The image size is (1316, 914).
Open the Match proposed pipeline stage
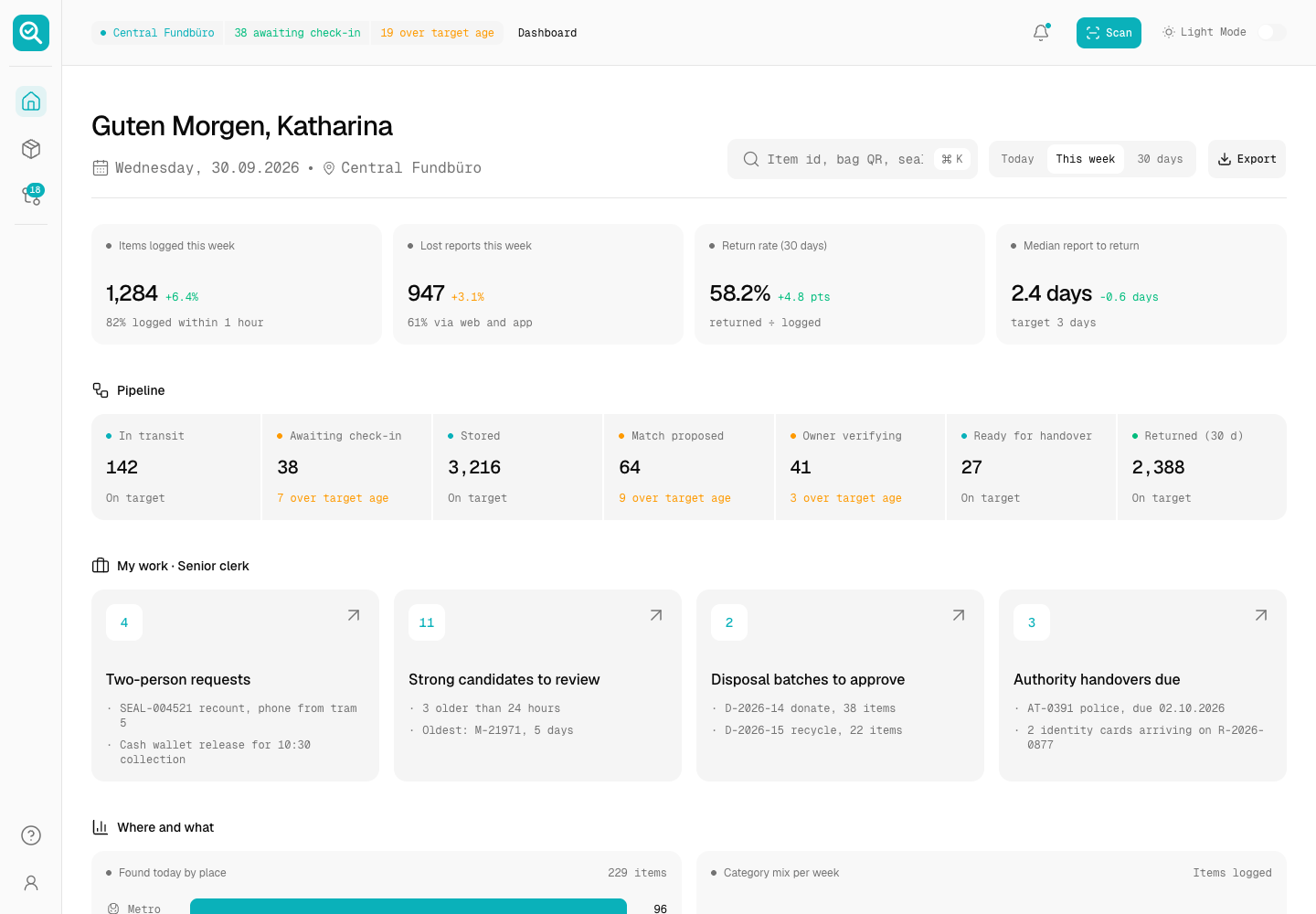(689, 467)
